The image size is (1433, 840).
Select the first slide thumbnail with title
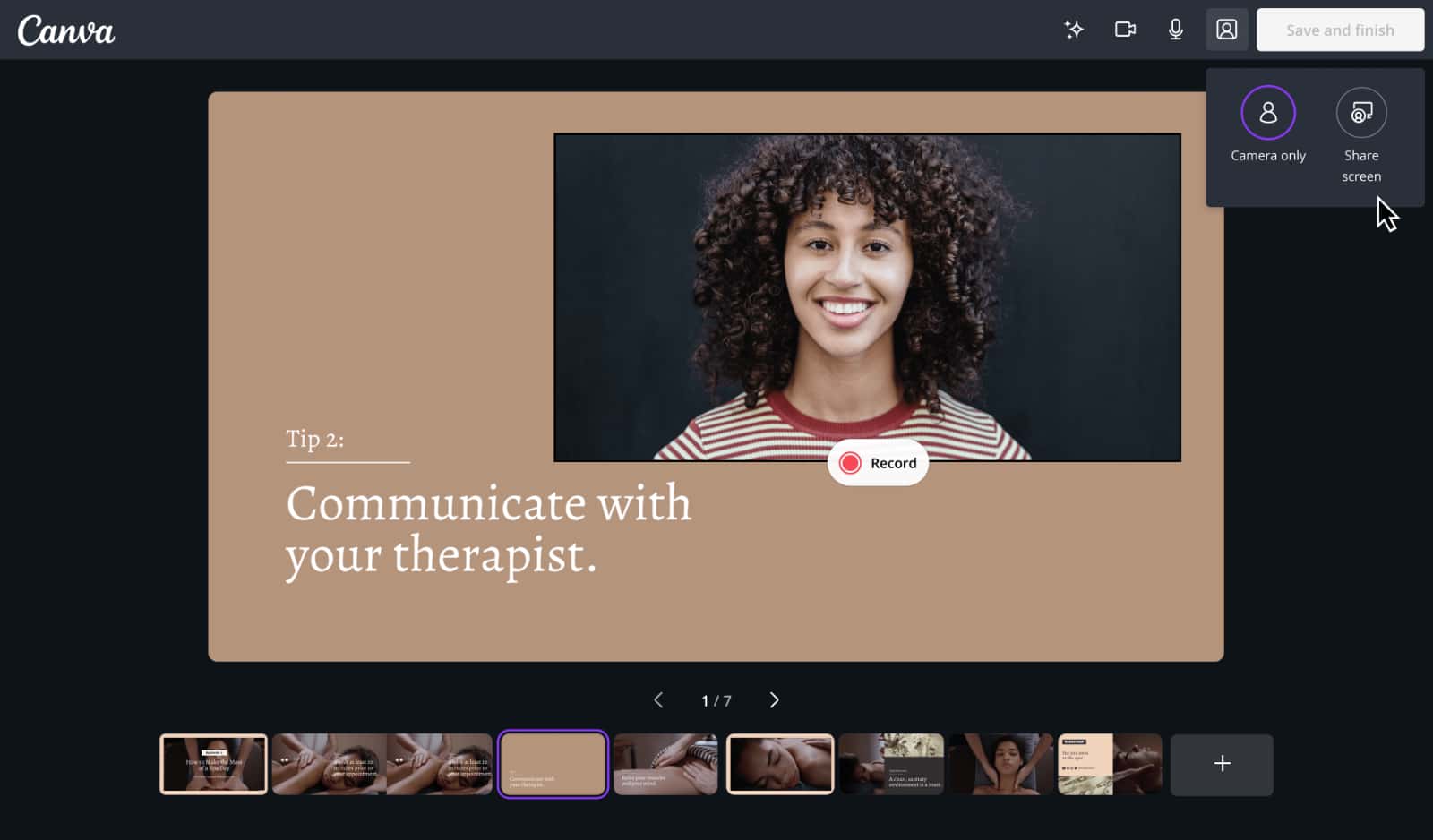(213, 764)
